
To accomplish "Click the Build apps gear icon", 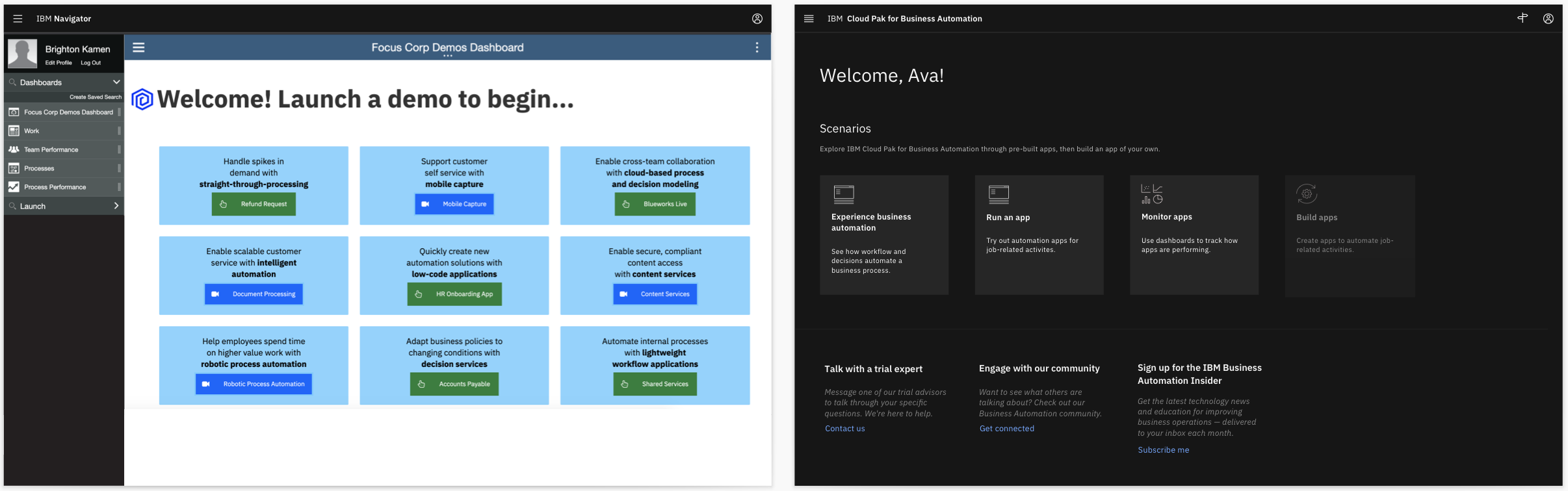I will (x=1307, y=194).
